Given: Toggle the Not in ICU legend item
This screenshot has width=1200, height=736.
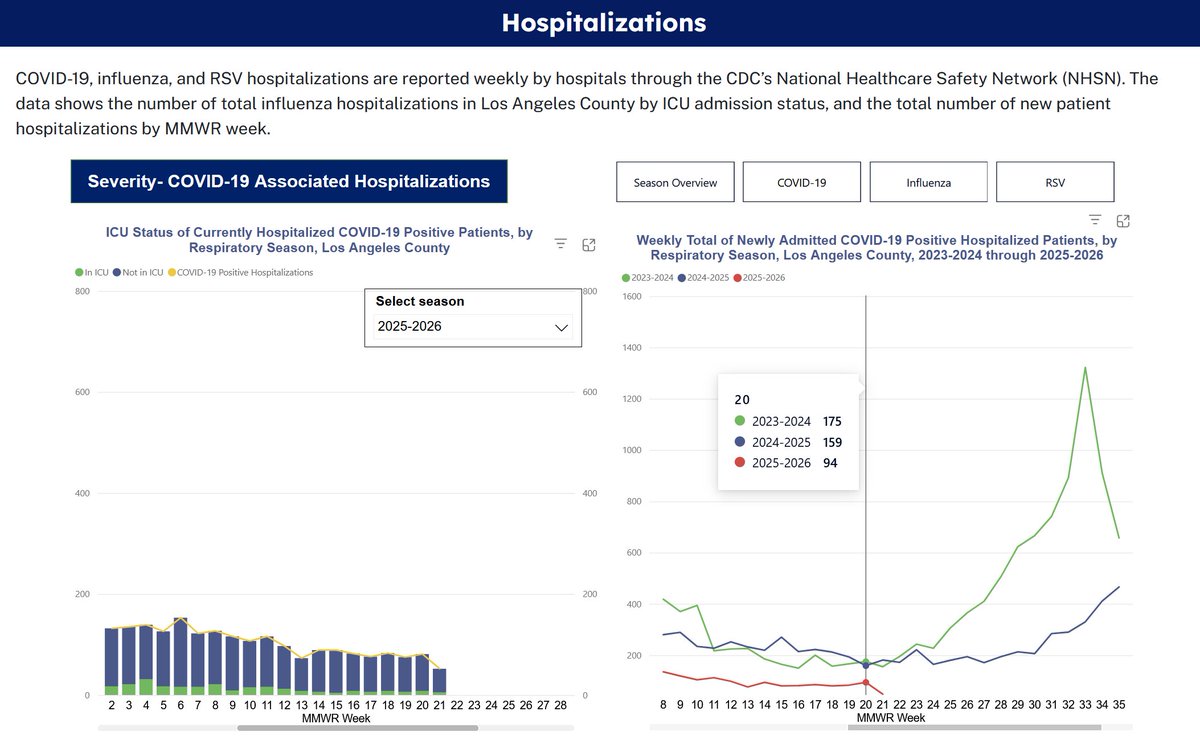Looking at the screenshot, I should tap(139, 272).
